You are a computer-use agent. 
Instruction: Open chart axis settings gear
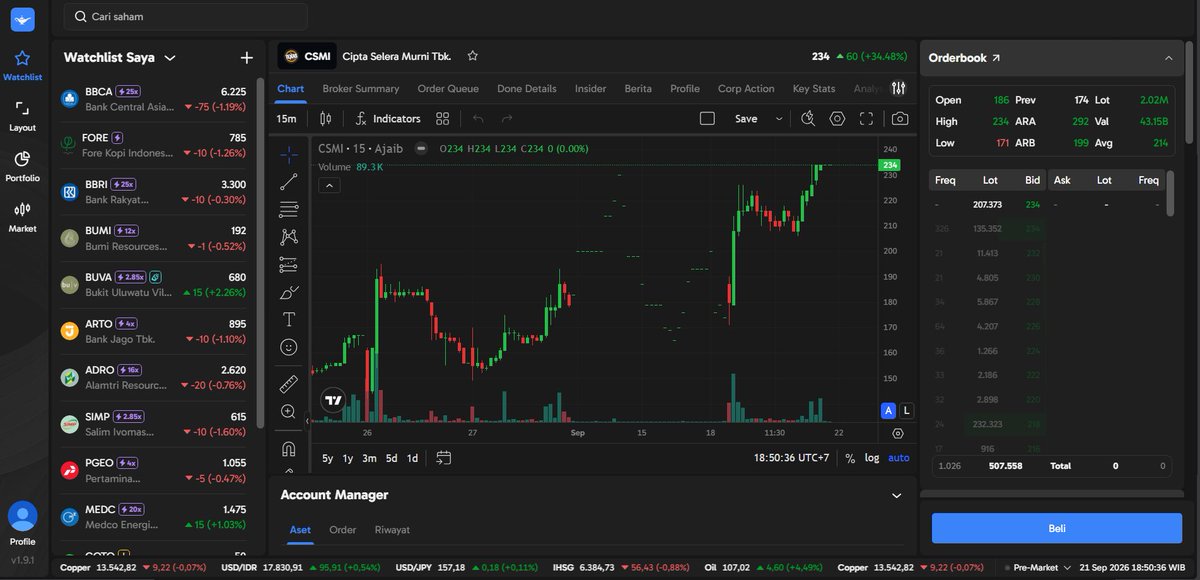pyautogui.click(x=897, y=434)
